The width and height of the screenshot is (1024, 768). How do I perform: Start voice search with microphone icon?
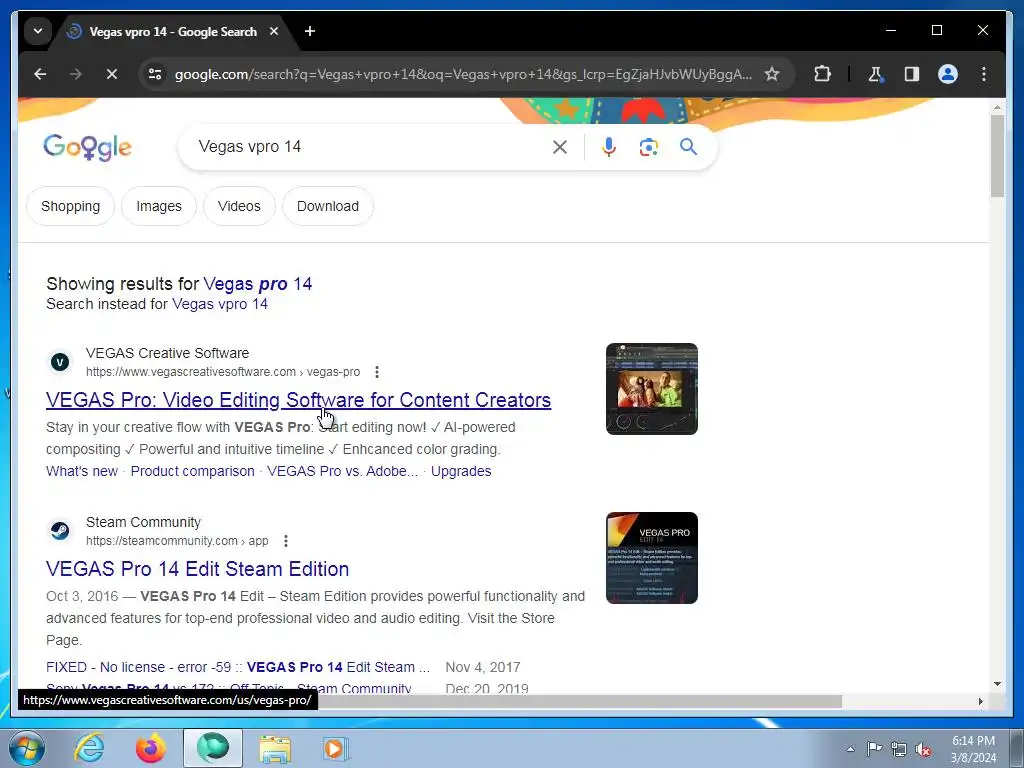(609, 147)
